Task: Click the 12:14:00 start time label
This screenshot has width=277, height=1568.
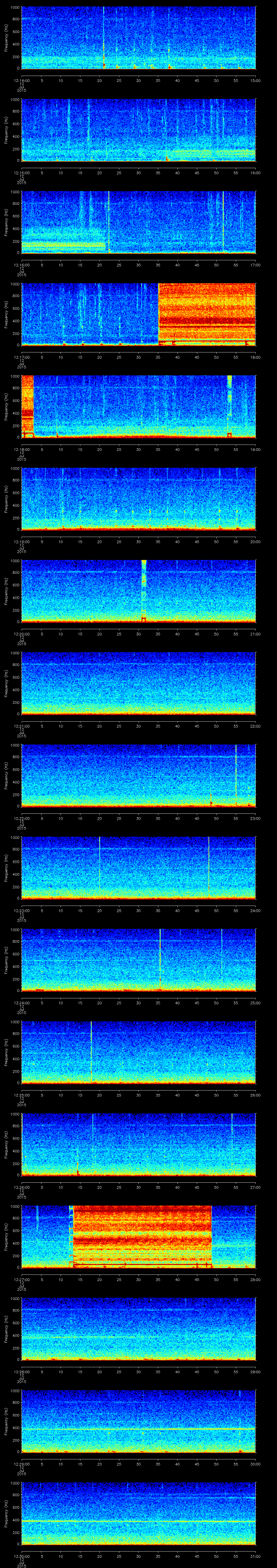Action: [x=21, y=80]
